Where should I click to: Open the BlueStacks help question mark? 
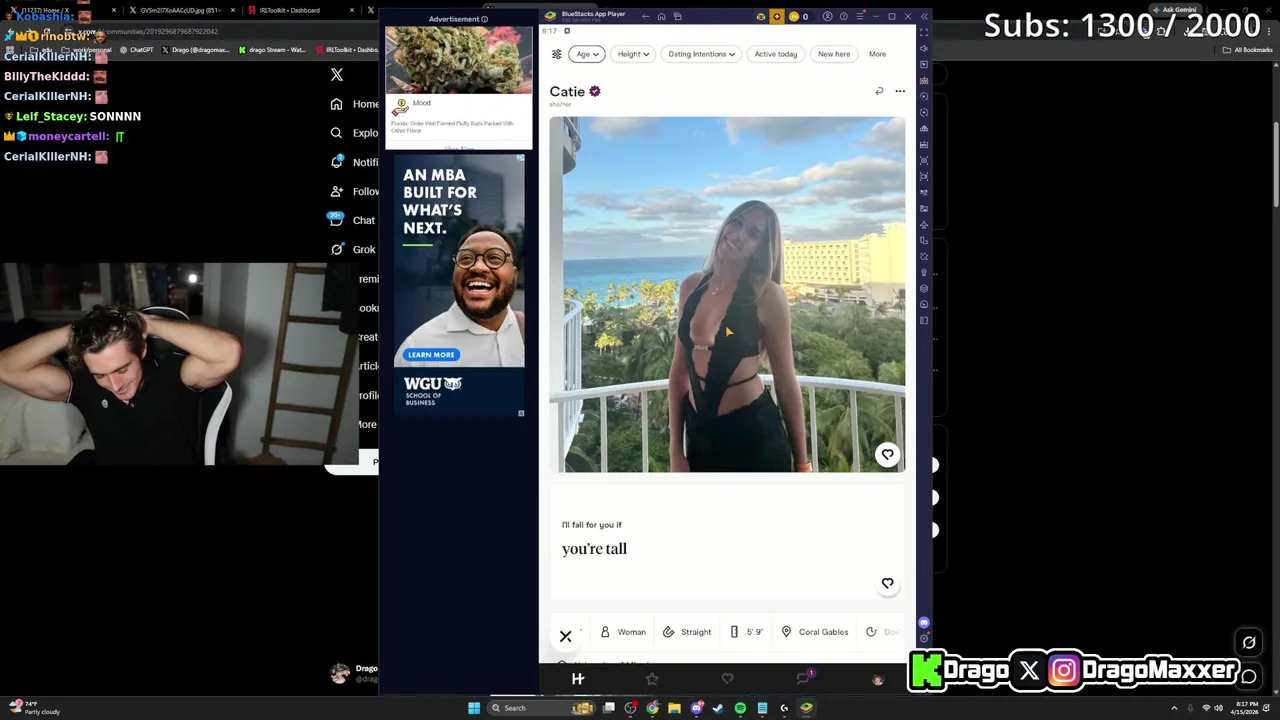click(x=843, y=16)
